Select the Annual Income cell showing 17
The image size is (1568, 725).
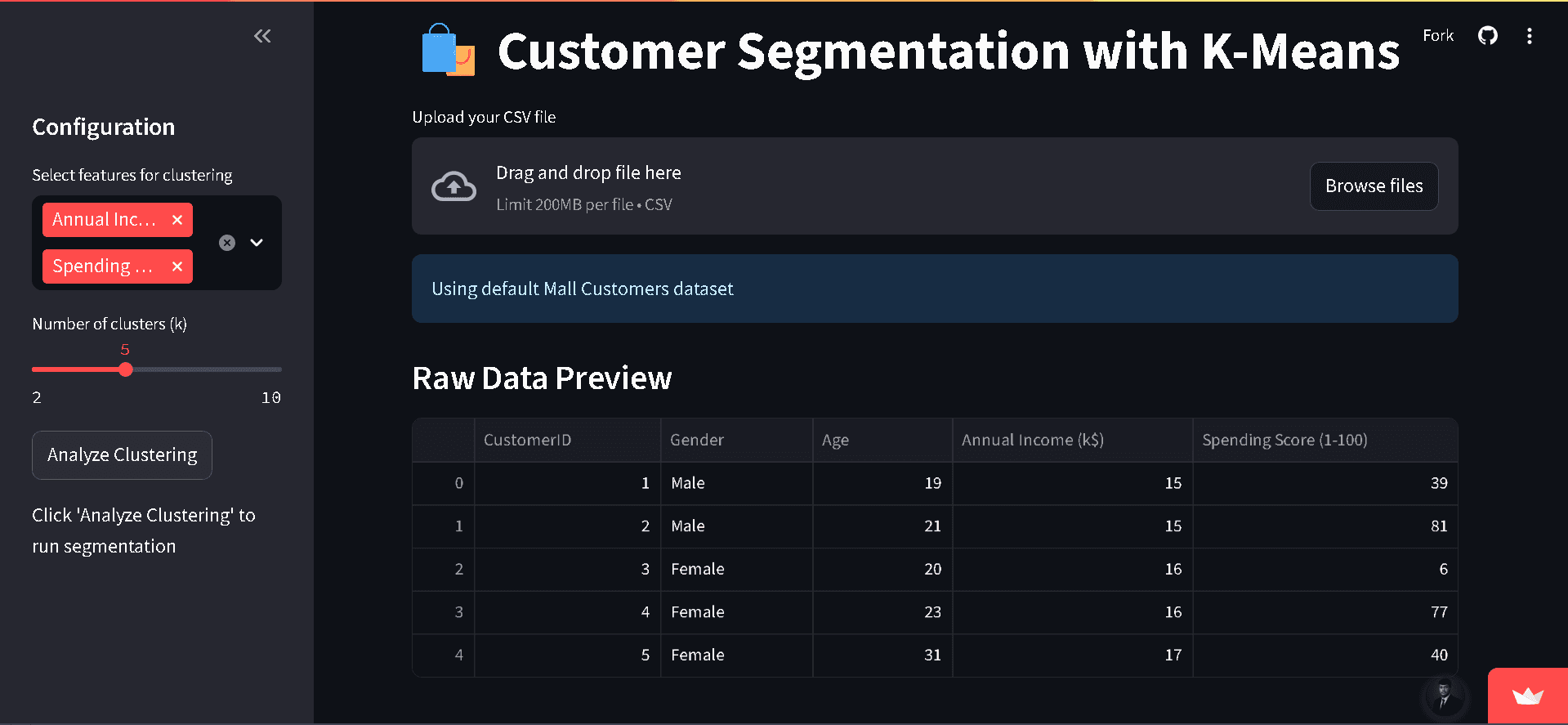[x=1072, y=656]
